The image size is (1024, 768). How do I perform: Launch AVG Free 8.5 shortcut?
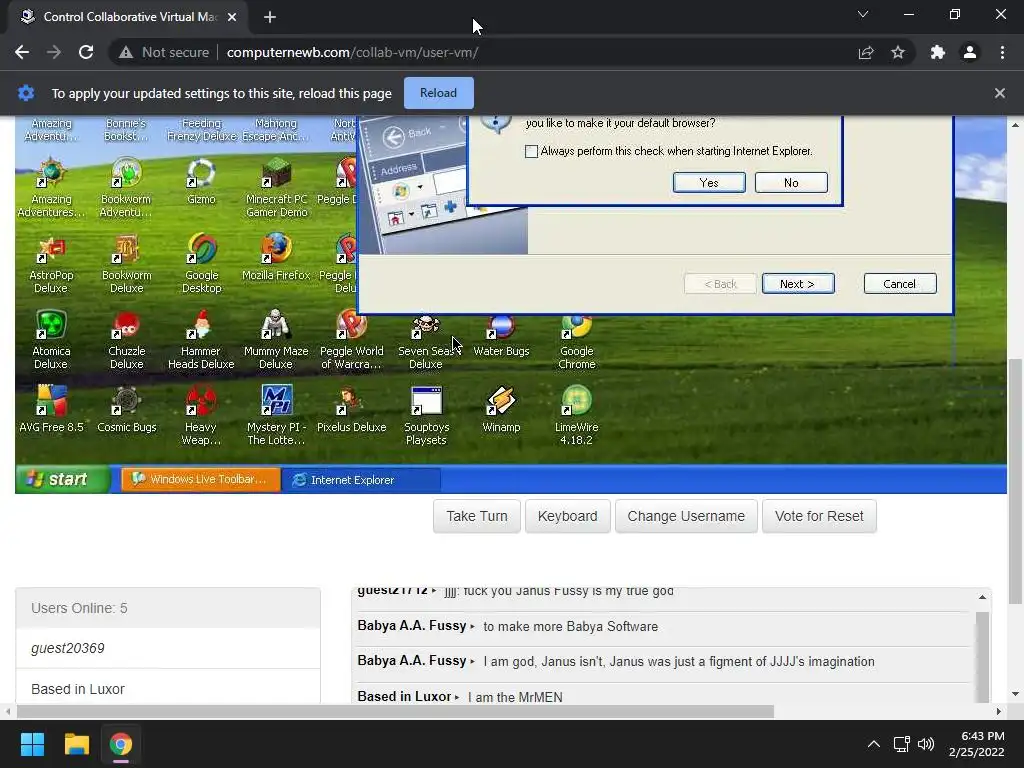[x=51, y=409]
